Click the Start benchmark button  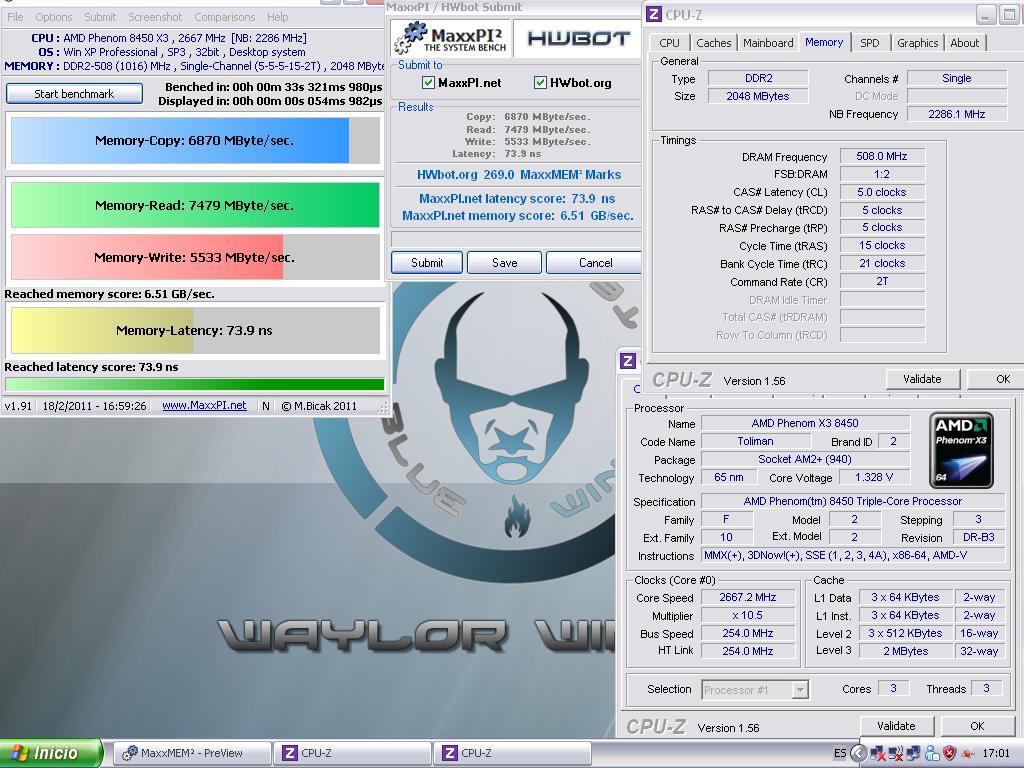[x=74, y=93]
